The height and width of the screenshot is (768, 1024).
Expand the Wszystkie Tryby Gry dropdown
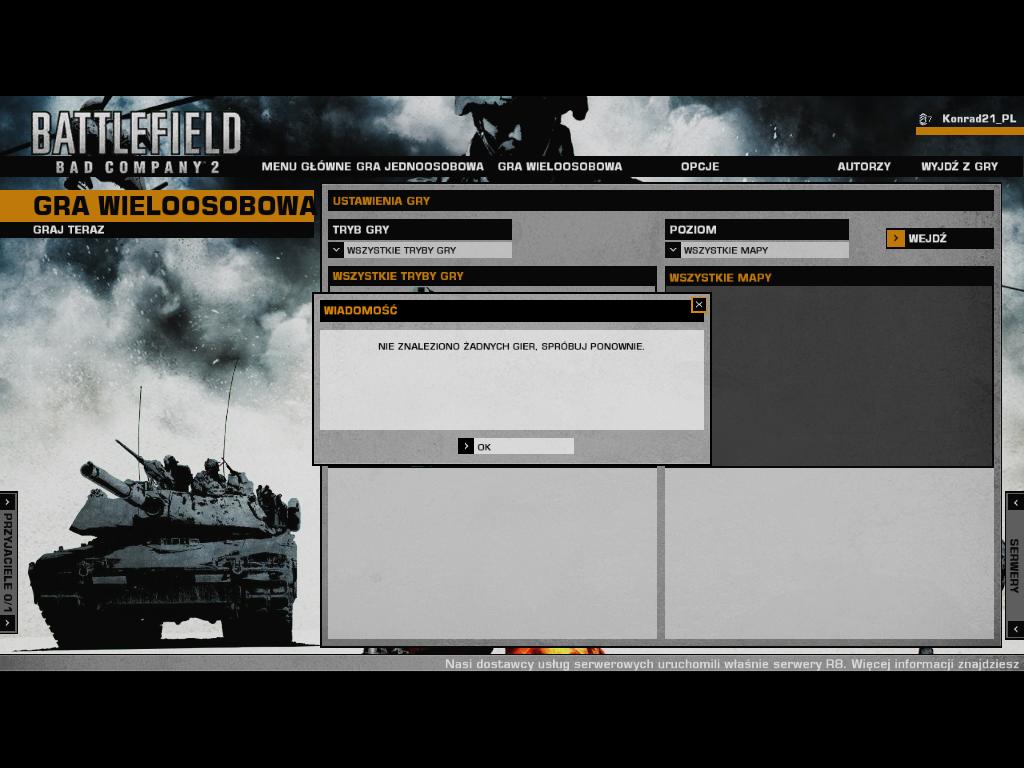pyautogui.click(x=420, y=250)
